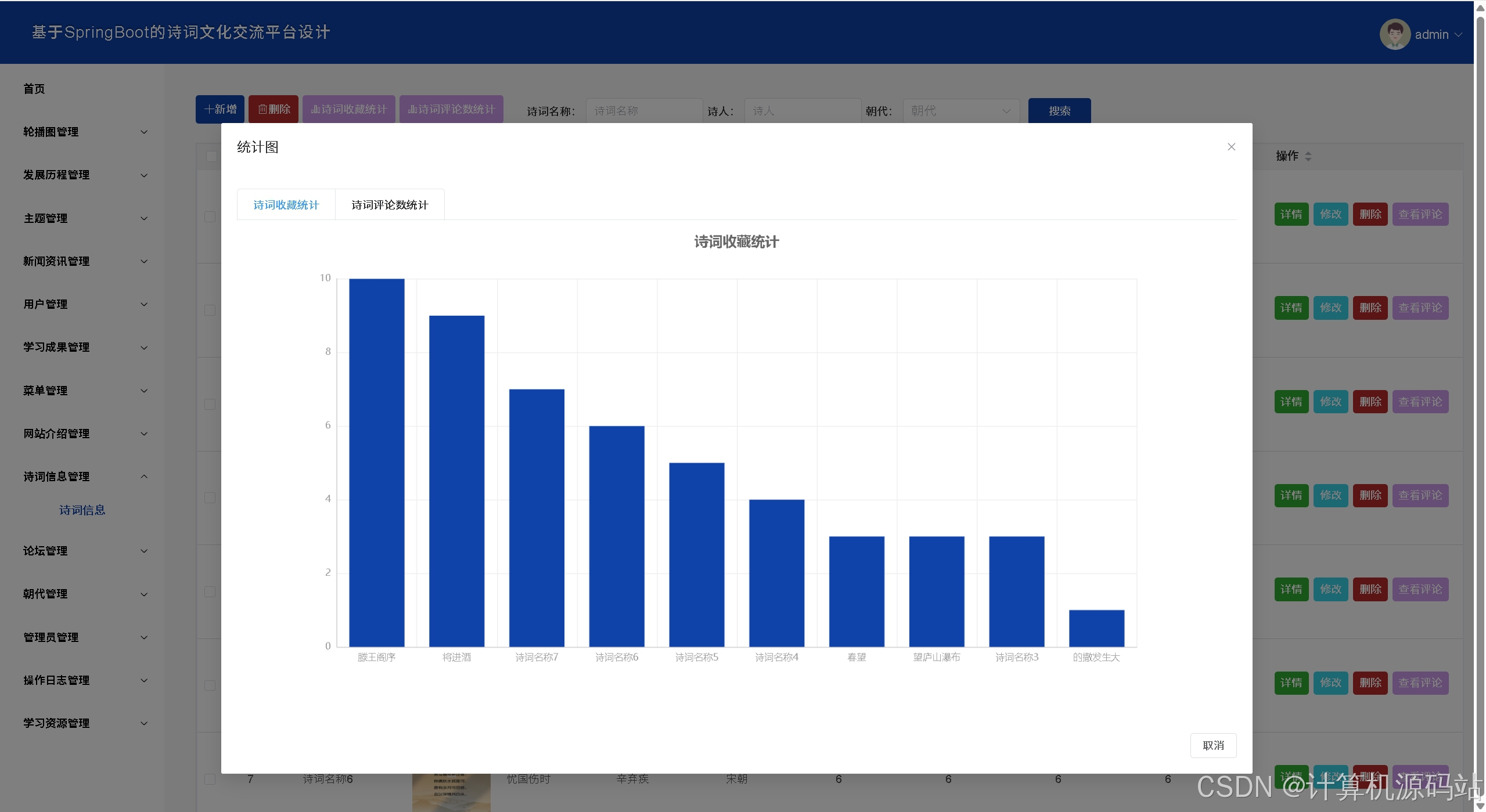The height and width of the screenshot is (812, 1486).
Task: Expand the 学习成果管理 menu
Action: coord(85,347)
